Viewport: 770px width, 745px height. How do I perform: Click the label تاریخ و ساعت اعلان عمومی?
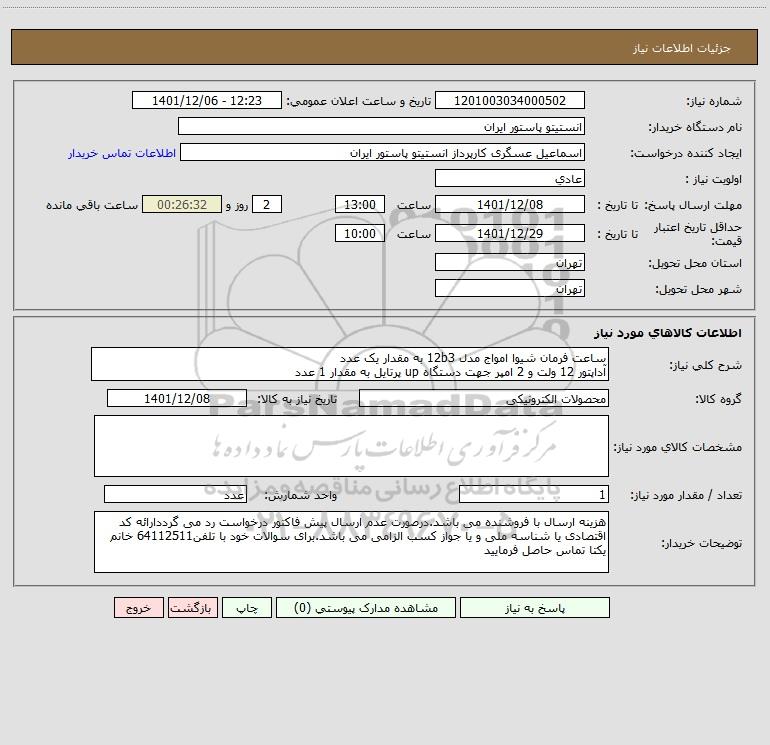tap(359, 101)
